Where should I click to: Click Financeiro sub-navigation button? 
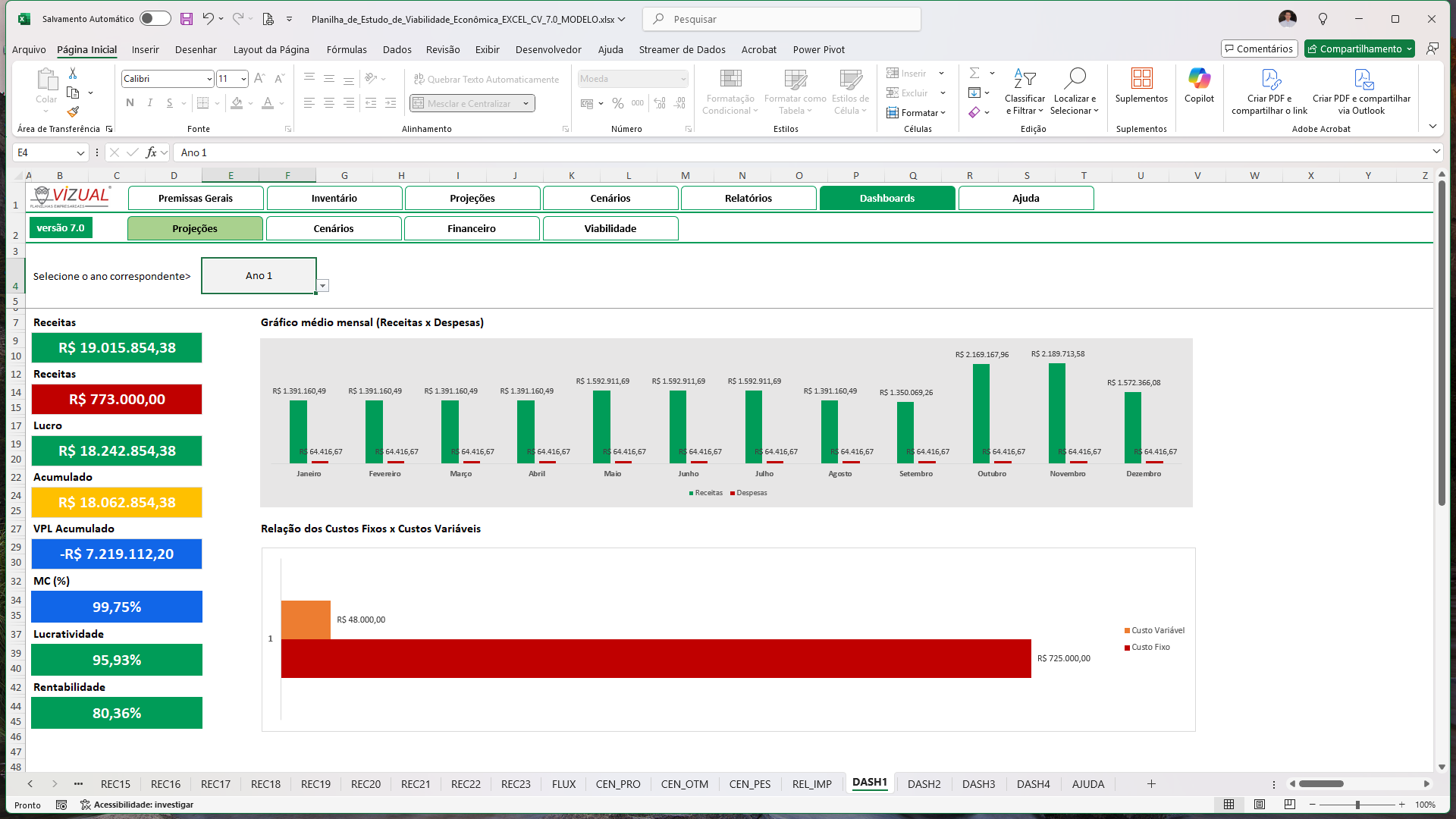click(472, 228)
